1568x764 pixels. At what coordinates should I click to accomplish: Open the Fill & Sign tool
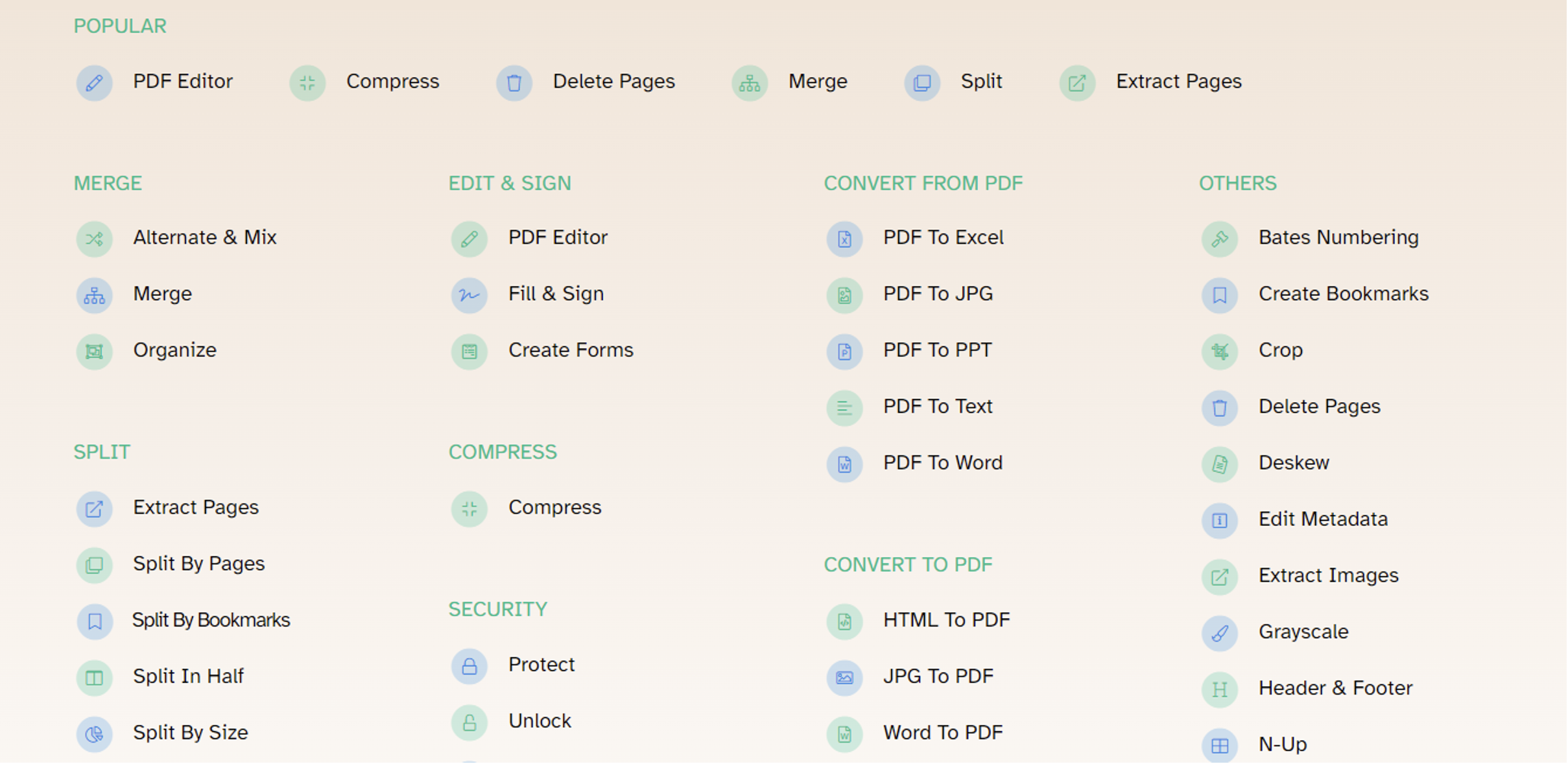(556, 294)
